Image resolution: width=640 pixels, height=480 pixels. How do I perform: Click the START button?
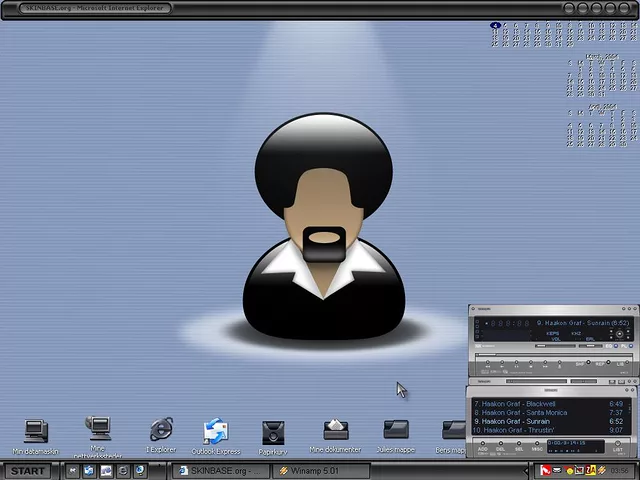(x=27, y=470)
